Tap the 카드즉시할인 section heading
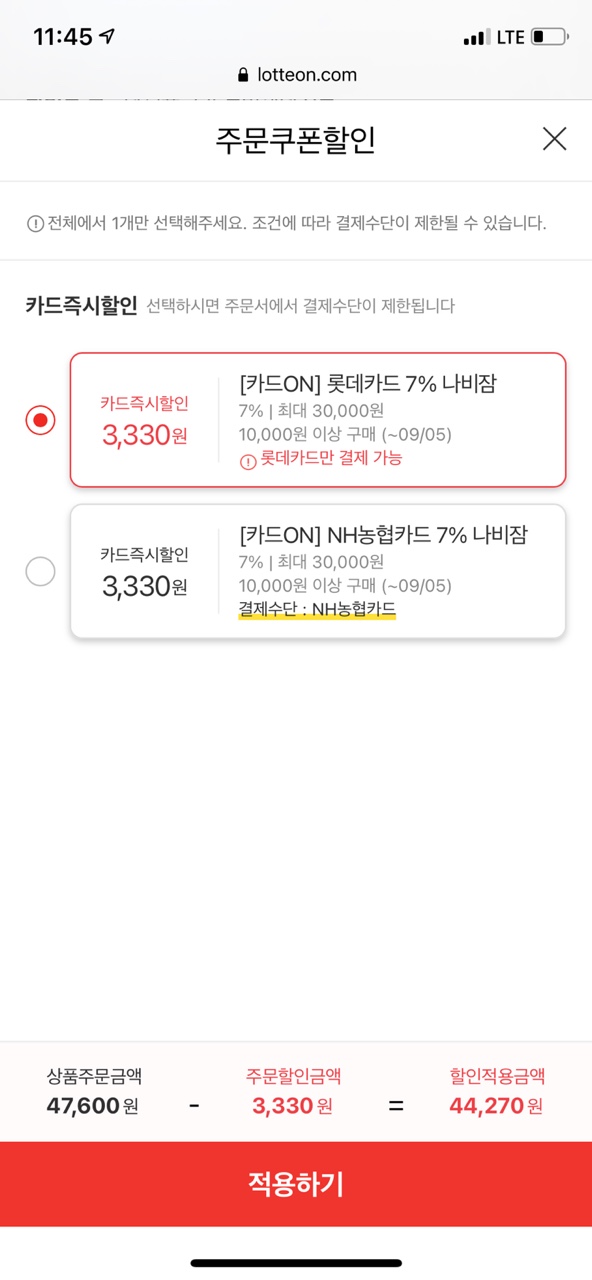This screenshot has height=1280, width=592. 81,306
